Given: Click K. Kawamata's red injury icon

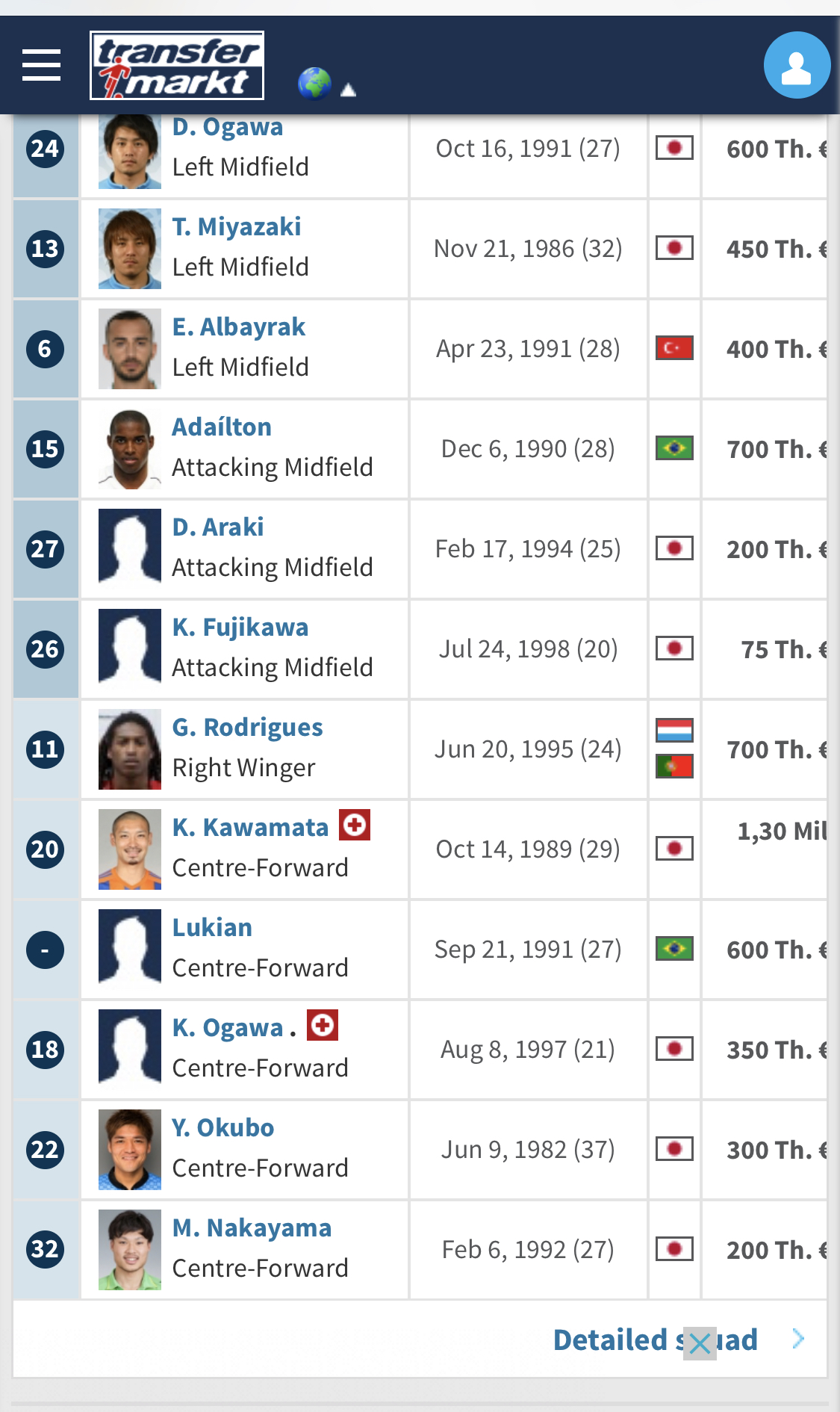Looking at the screenshot, I should 355,825.
